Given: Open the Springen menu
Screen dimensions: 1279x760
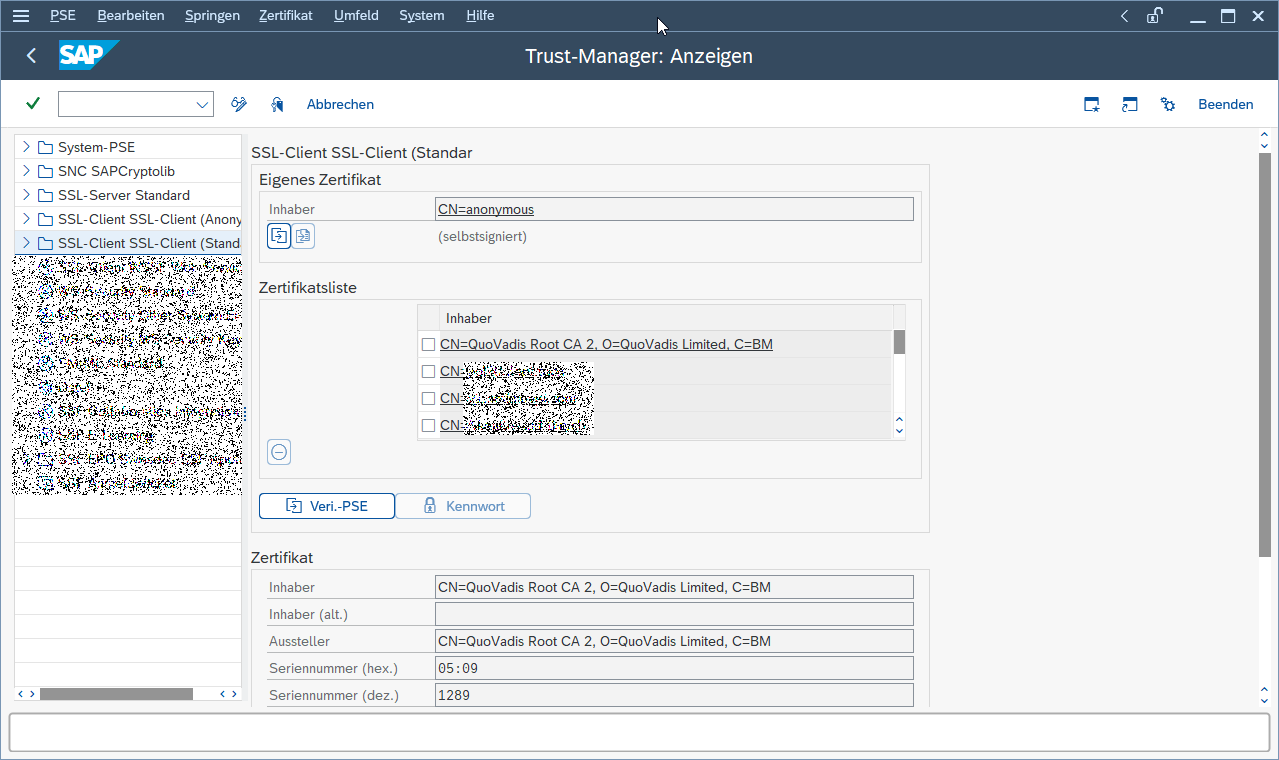Looking at the screenshot, I should 212,16.
